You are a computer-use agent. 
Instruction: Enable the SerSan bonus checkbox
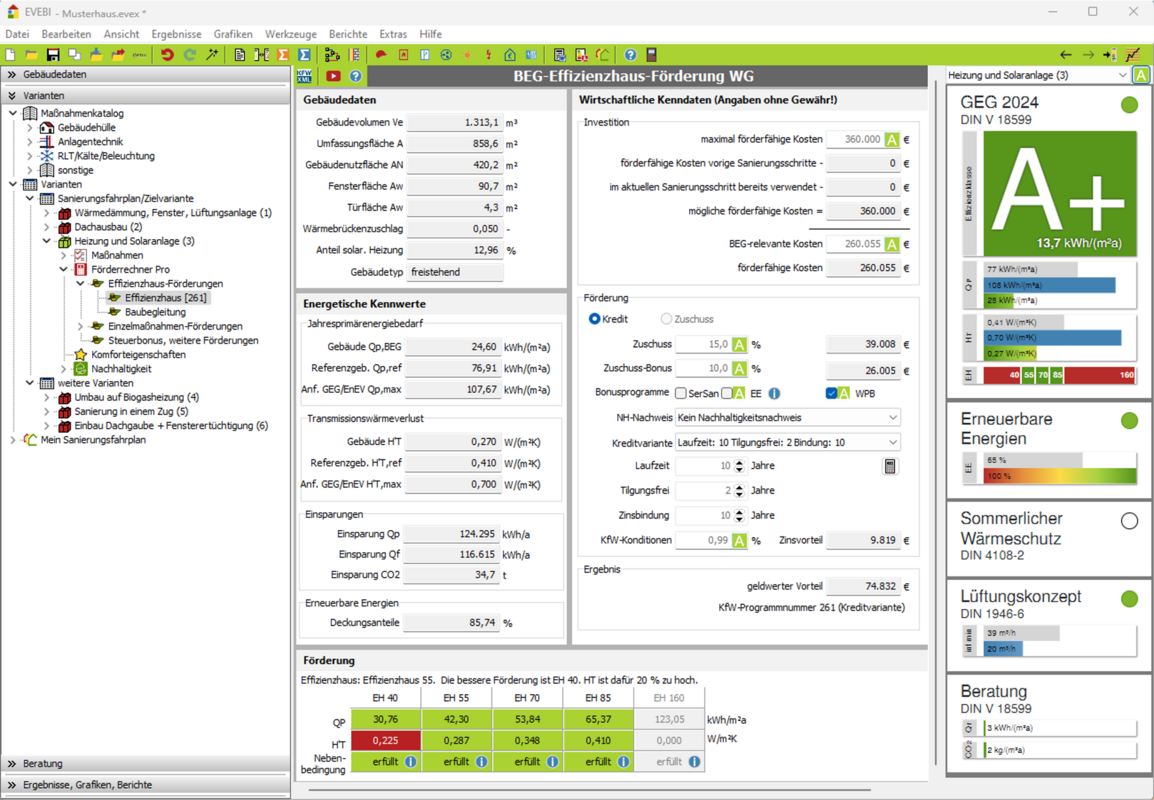tap(681, 394)
